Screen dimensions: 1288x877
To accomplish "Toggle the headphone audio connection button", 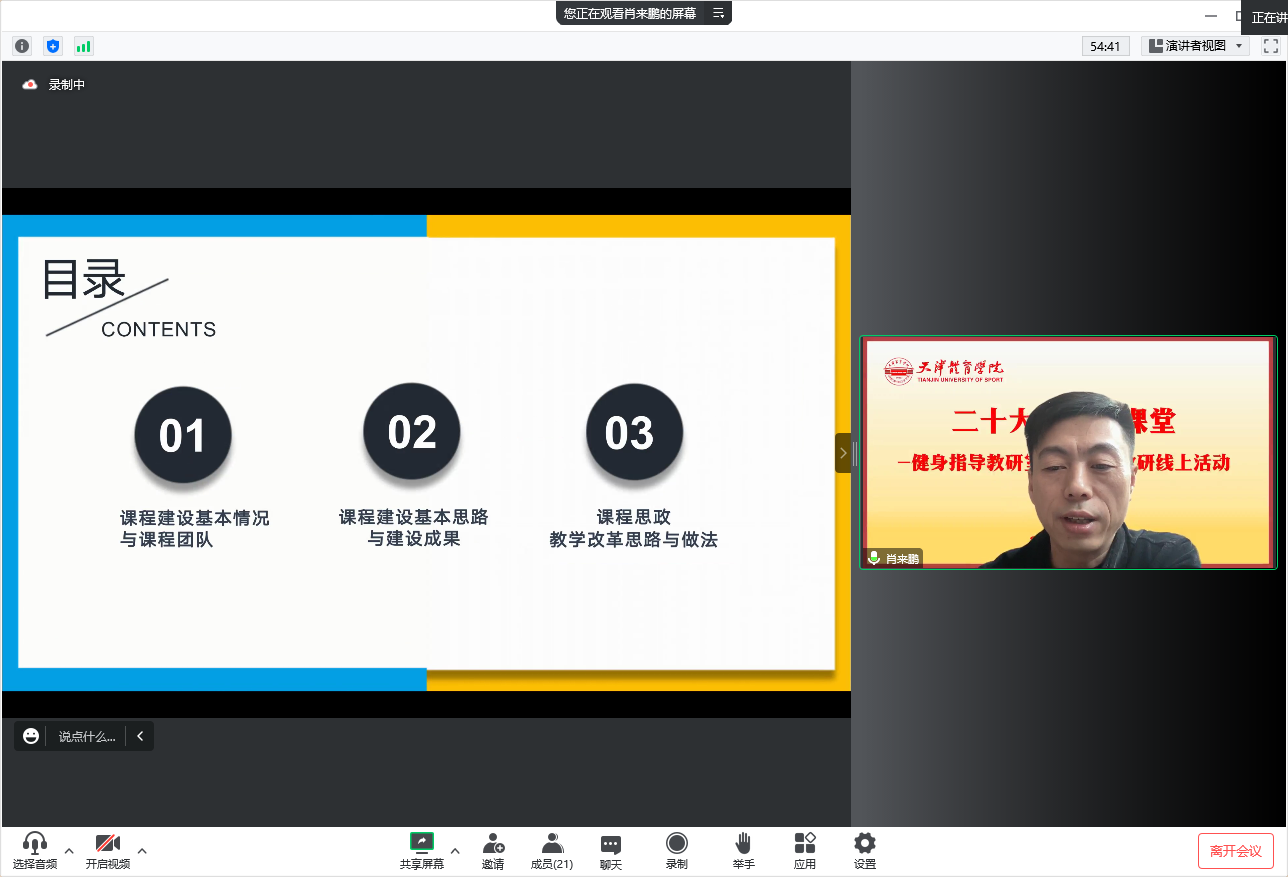I will (x=35, y=850).
